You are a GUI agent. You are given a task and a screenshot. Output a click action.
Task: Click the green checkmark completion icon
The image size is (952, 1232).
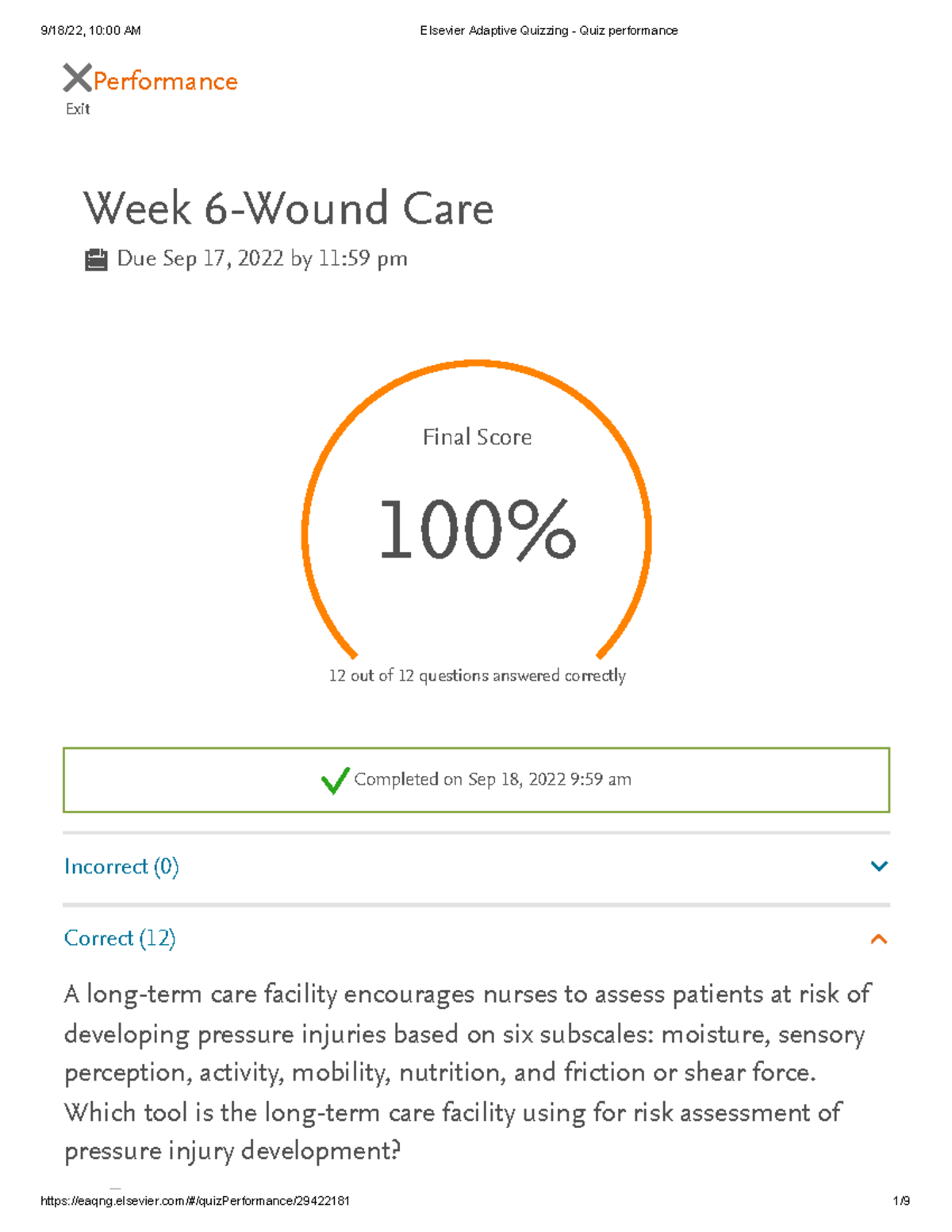[x=336, y=781]
